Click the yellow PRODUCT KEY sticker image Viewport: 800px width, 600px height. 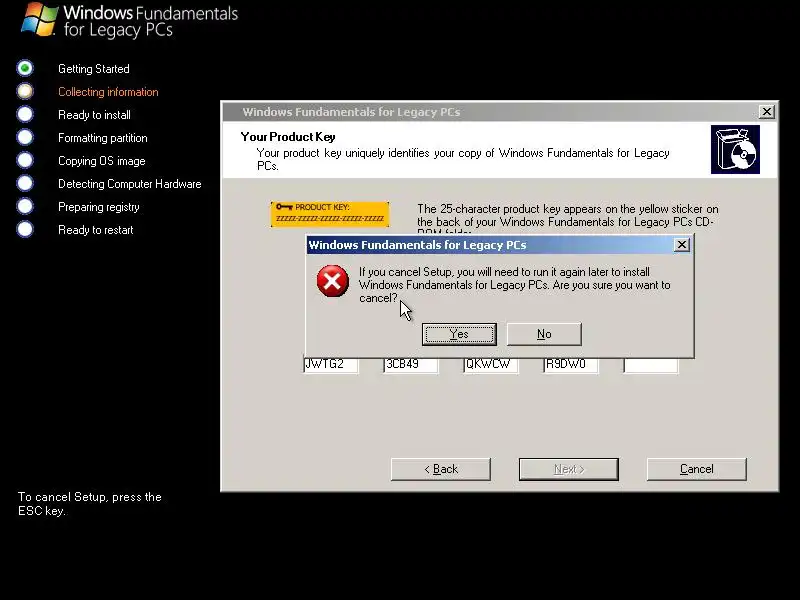click(330, 214)
